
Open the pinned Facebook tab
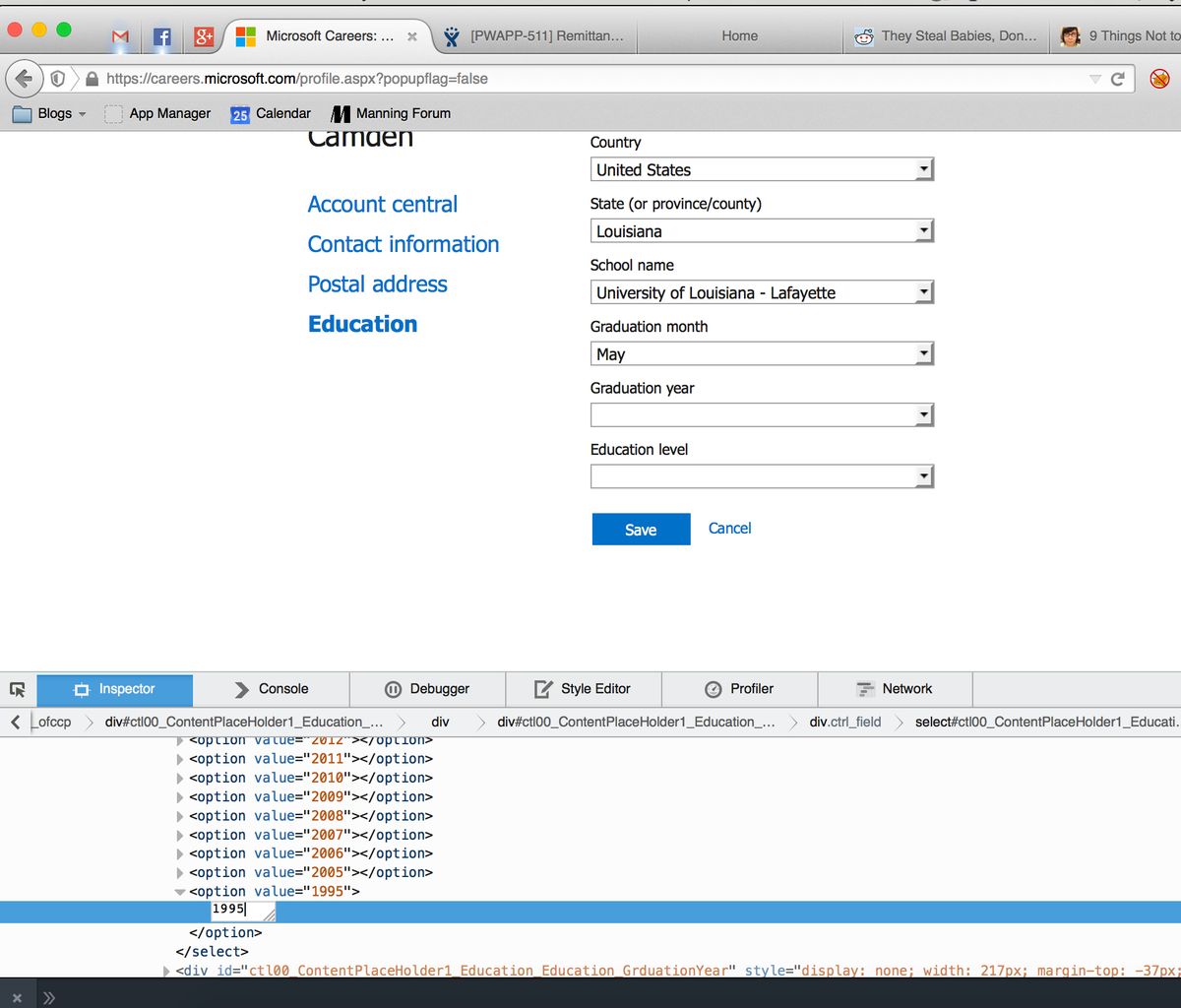tap(162, 36)
